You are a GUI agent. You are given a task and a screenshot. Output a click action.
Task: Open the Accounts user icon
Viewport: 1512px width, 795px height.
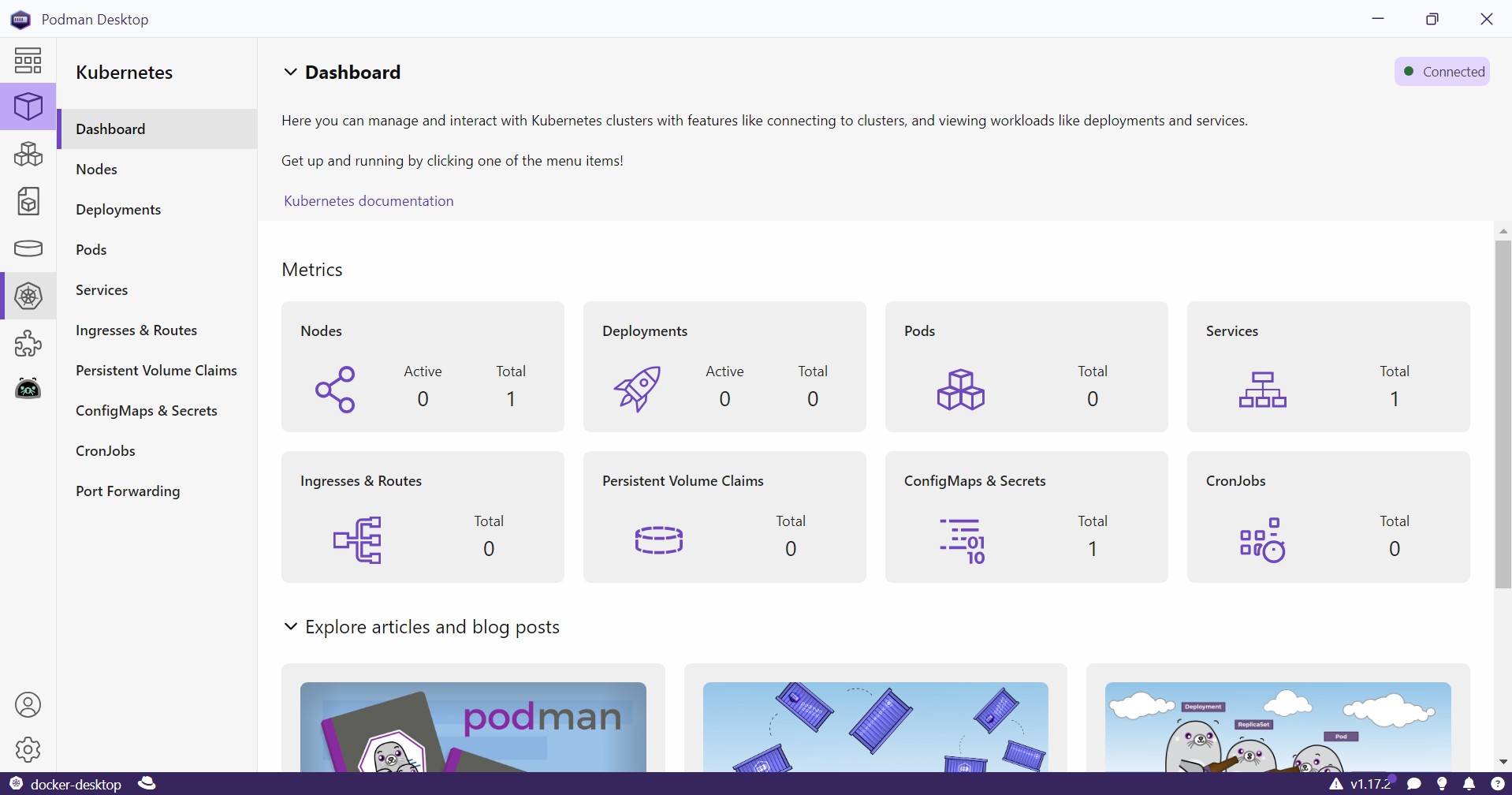click(28, 704)
